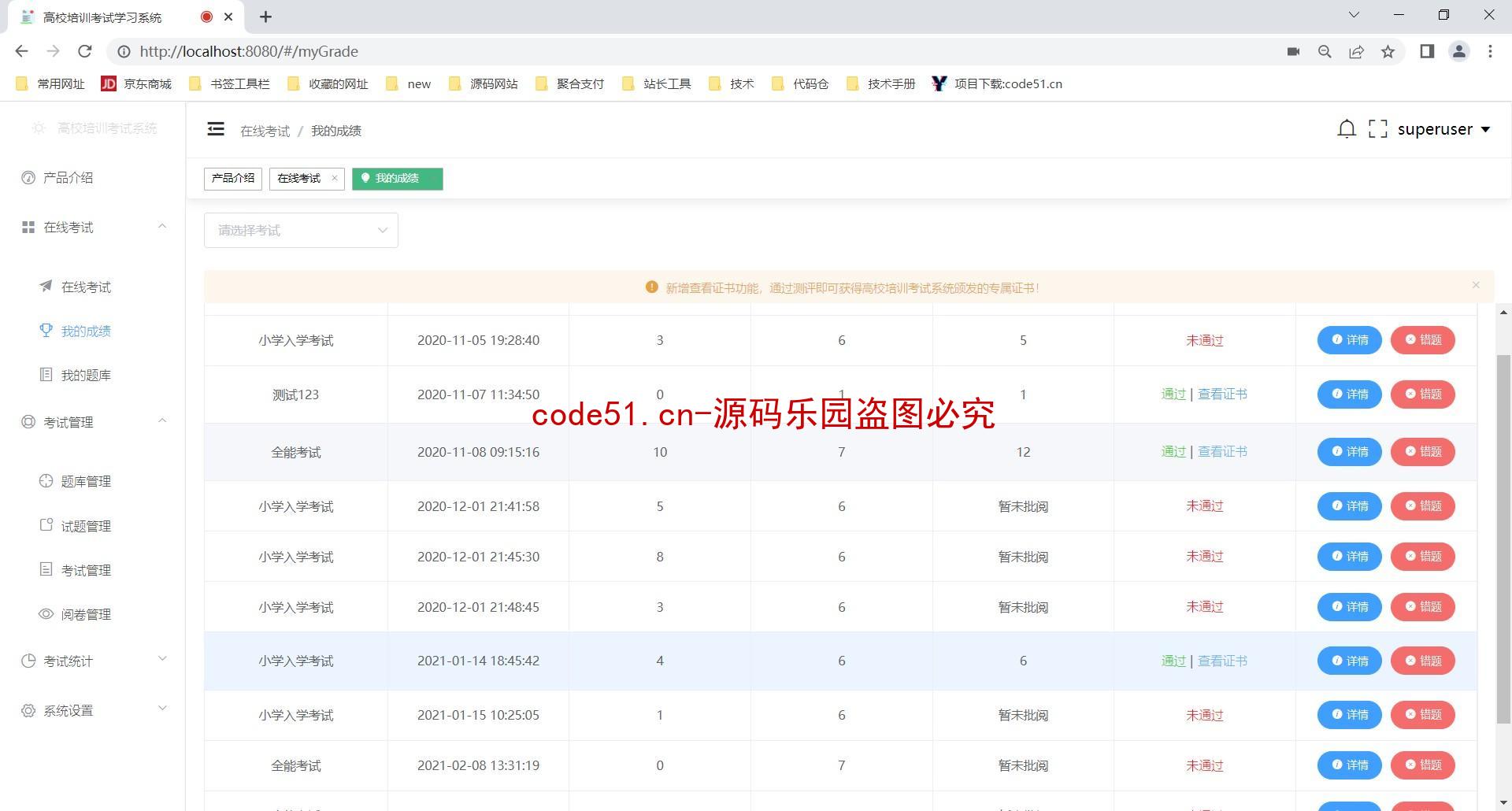View 错题 for 2021-02-08 13:31:19 exam

[x=1423, y=765]
